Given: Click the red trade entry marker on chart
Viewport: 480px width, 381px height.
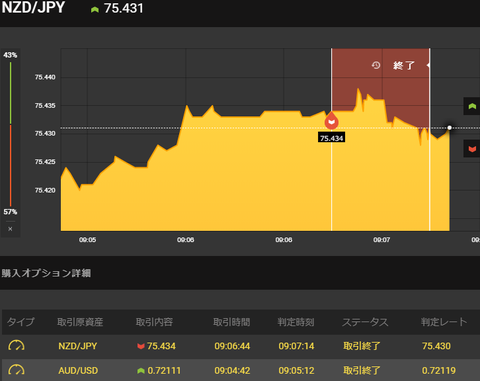Looking at the screenshot, I should pyautogui.click(x=331, y=121).
